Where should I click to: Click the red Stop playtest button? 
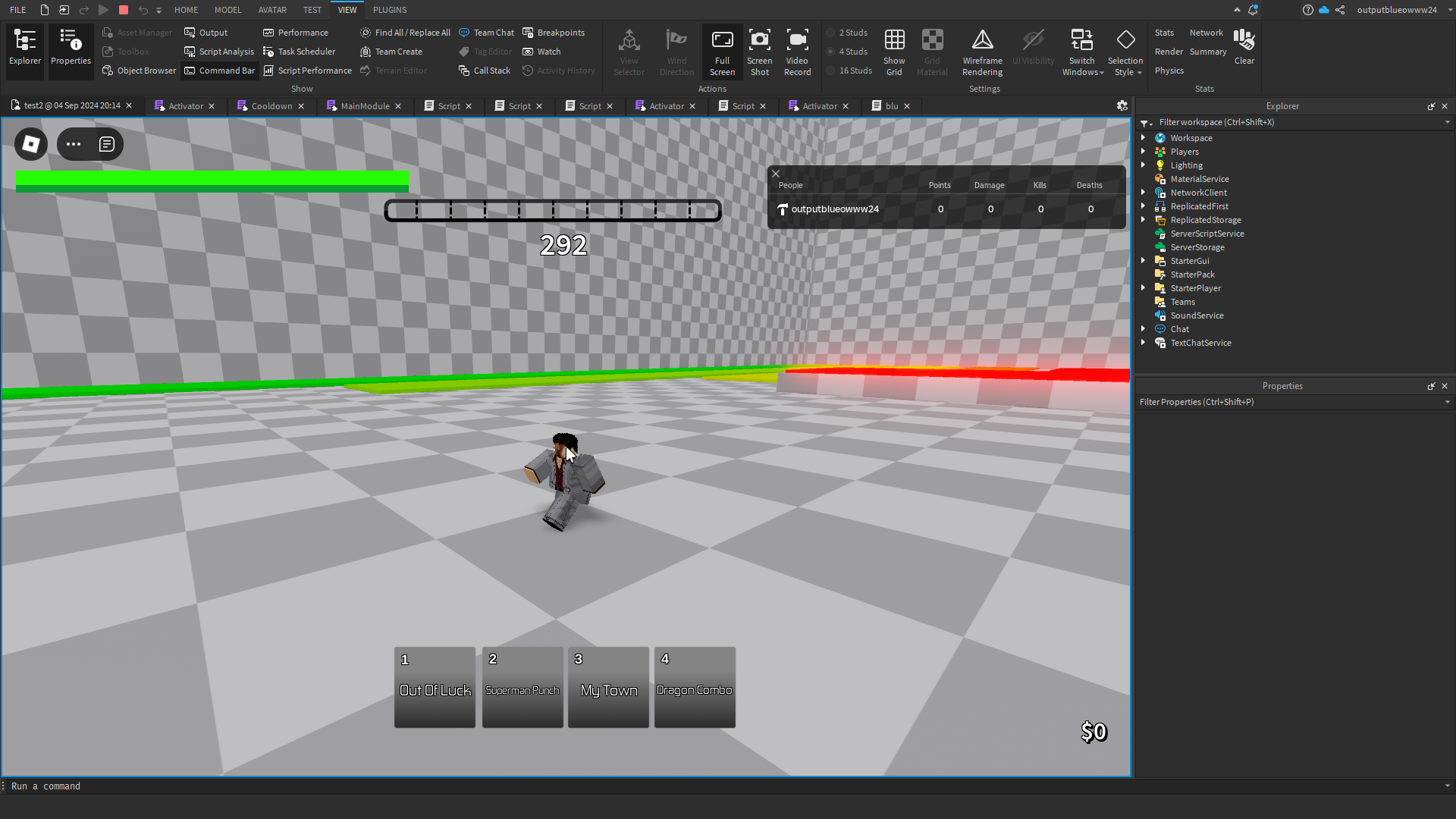click(x=124, y=10)
